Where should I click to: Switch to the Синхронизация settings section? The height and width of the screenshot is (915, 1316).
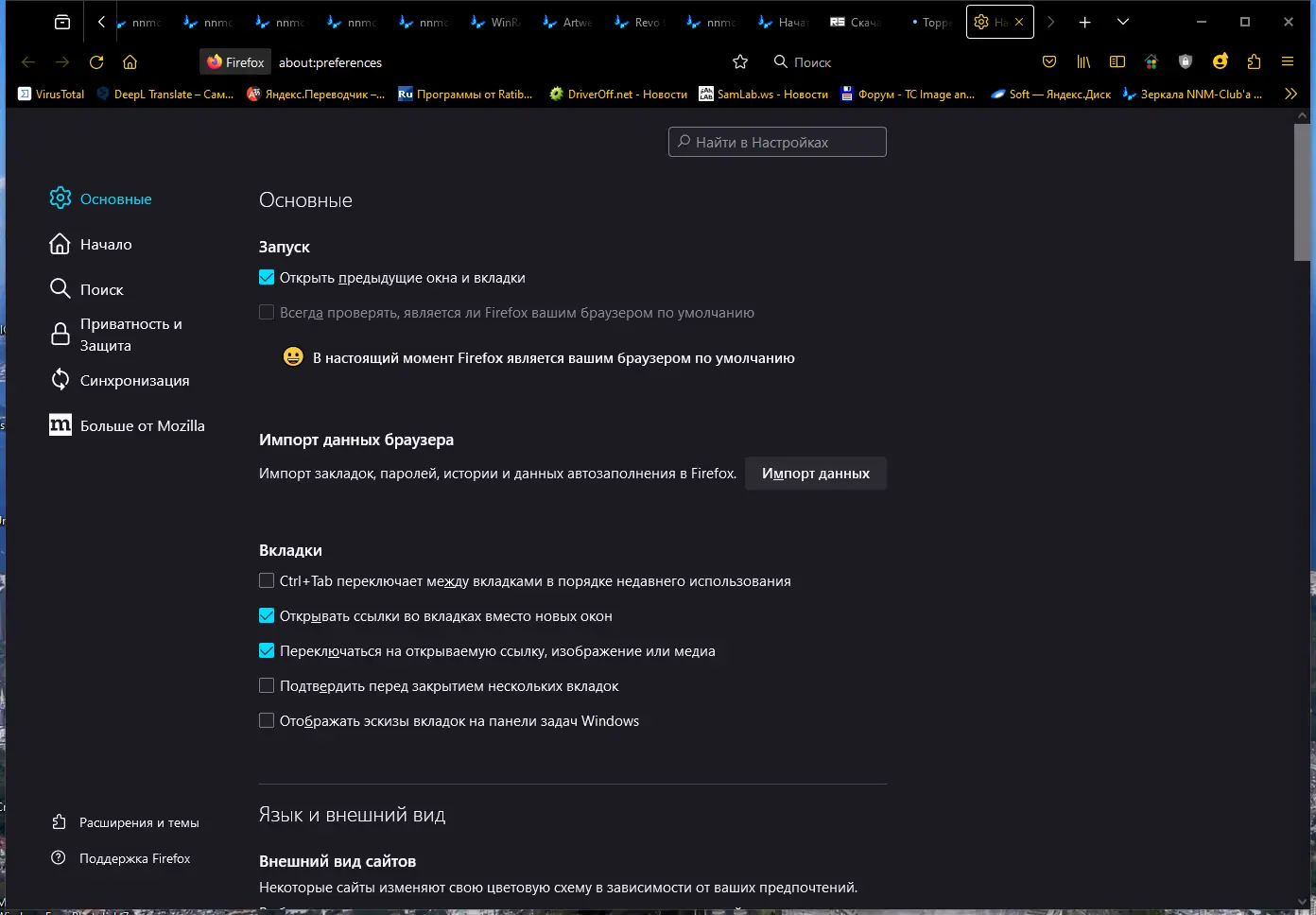[x=132, y=380]
